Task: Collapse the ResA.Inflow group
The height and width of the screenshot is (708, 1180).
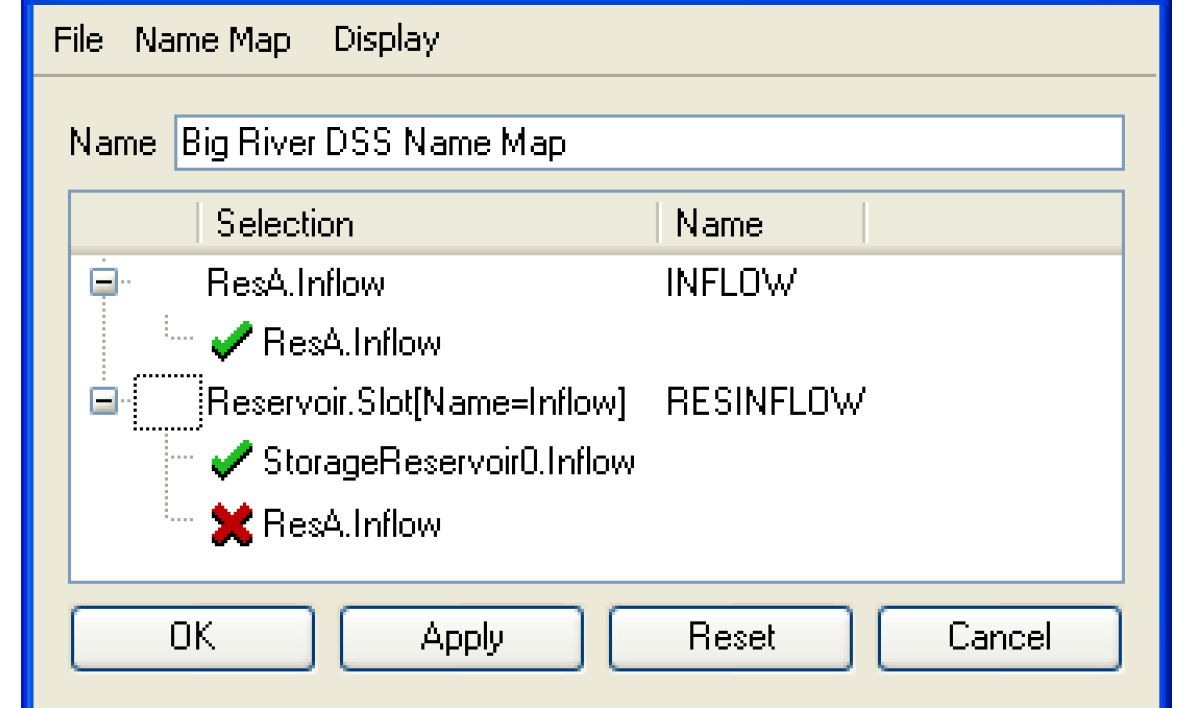Action: coord(104,282)
